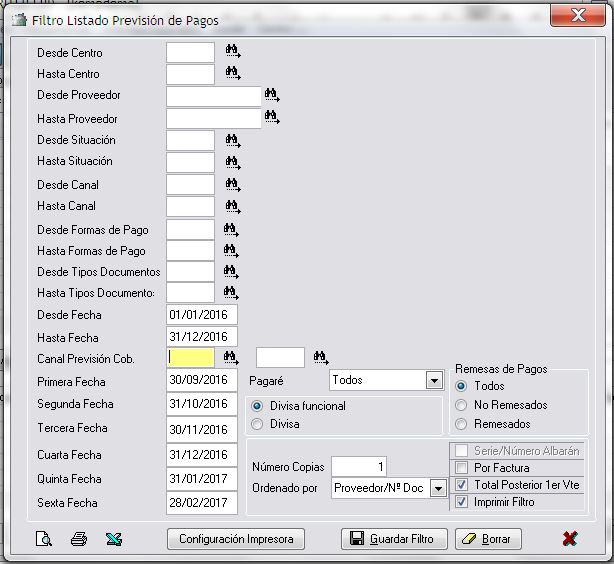The image size is (614, 564).
Task: Click Quinta Fecha field 31/01/2017
Action: [202, 479]
